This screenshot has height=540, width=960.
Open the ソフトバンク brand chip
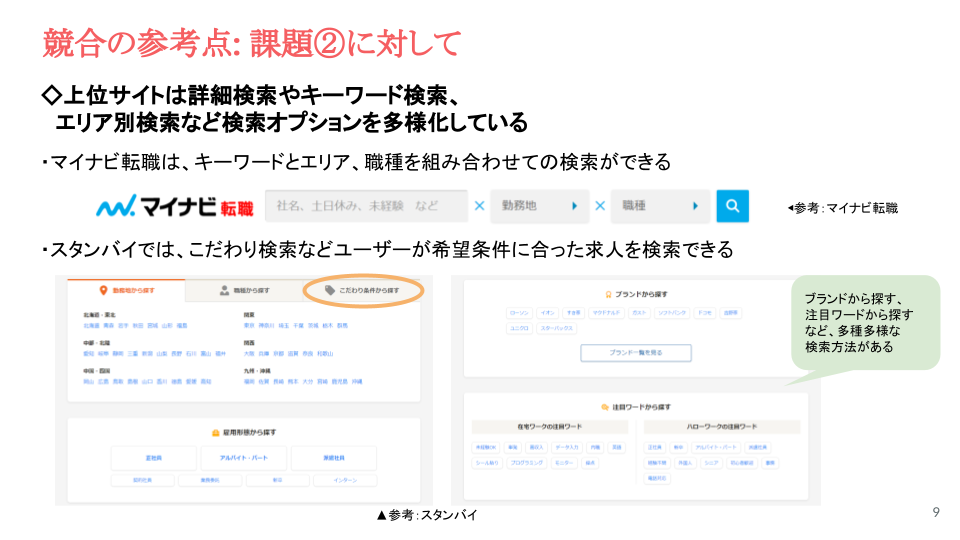pos(672,313)
